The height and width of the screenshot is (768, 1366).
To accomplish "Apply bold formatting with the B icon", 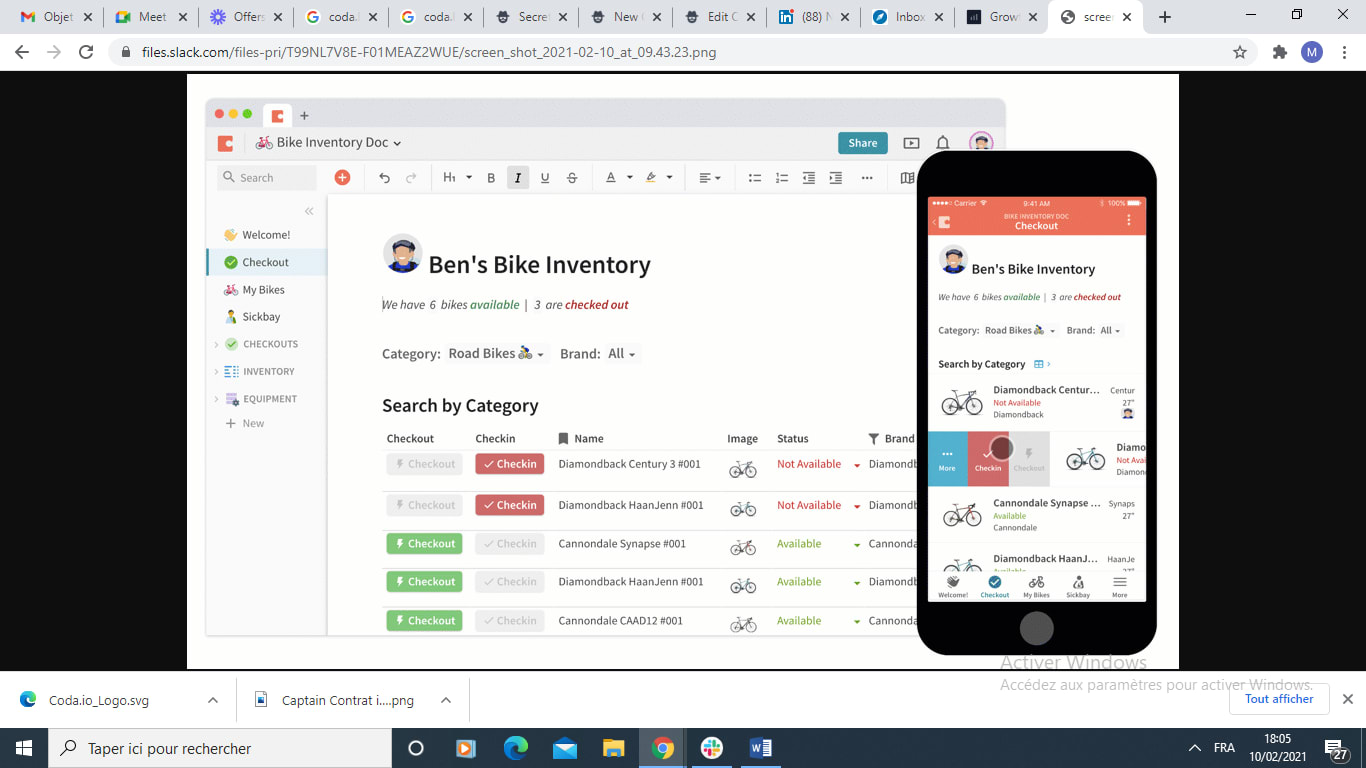I will (491, 178).
